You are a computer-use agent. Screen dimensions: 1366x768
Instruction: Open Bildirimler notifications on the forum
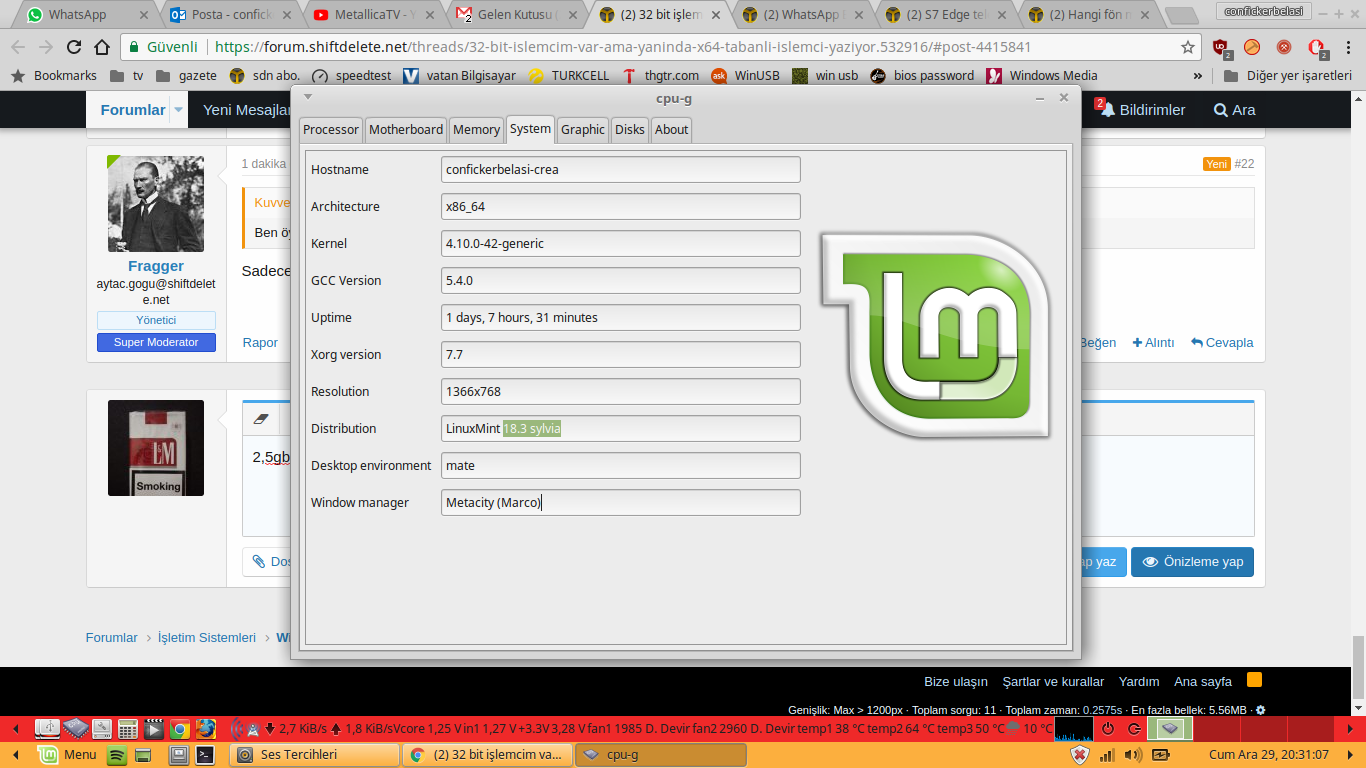point(1142,109)
